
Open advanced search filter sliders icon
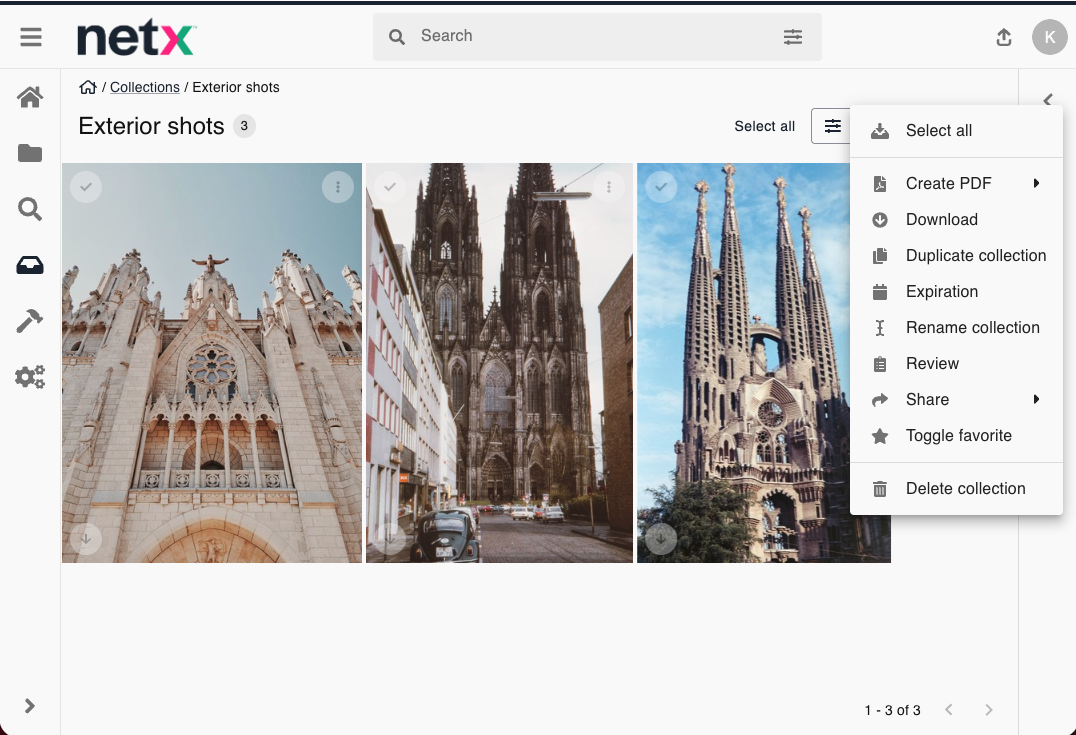click(792, 37)
